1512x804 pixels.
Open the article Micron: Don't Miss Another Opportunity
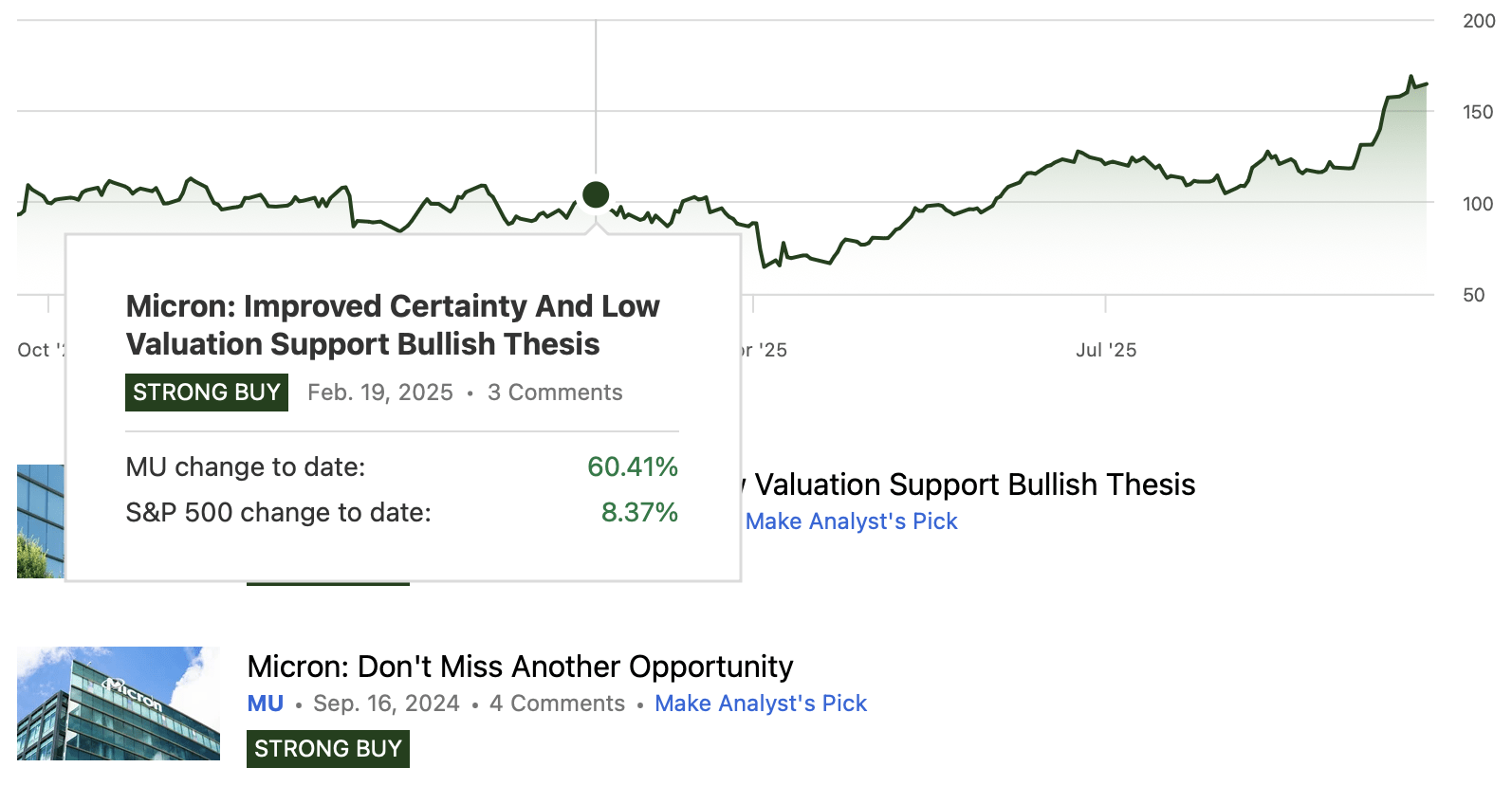(521, 667)
